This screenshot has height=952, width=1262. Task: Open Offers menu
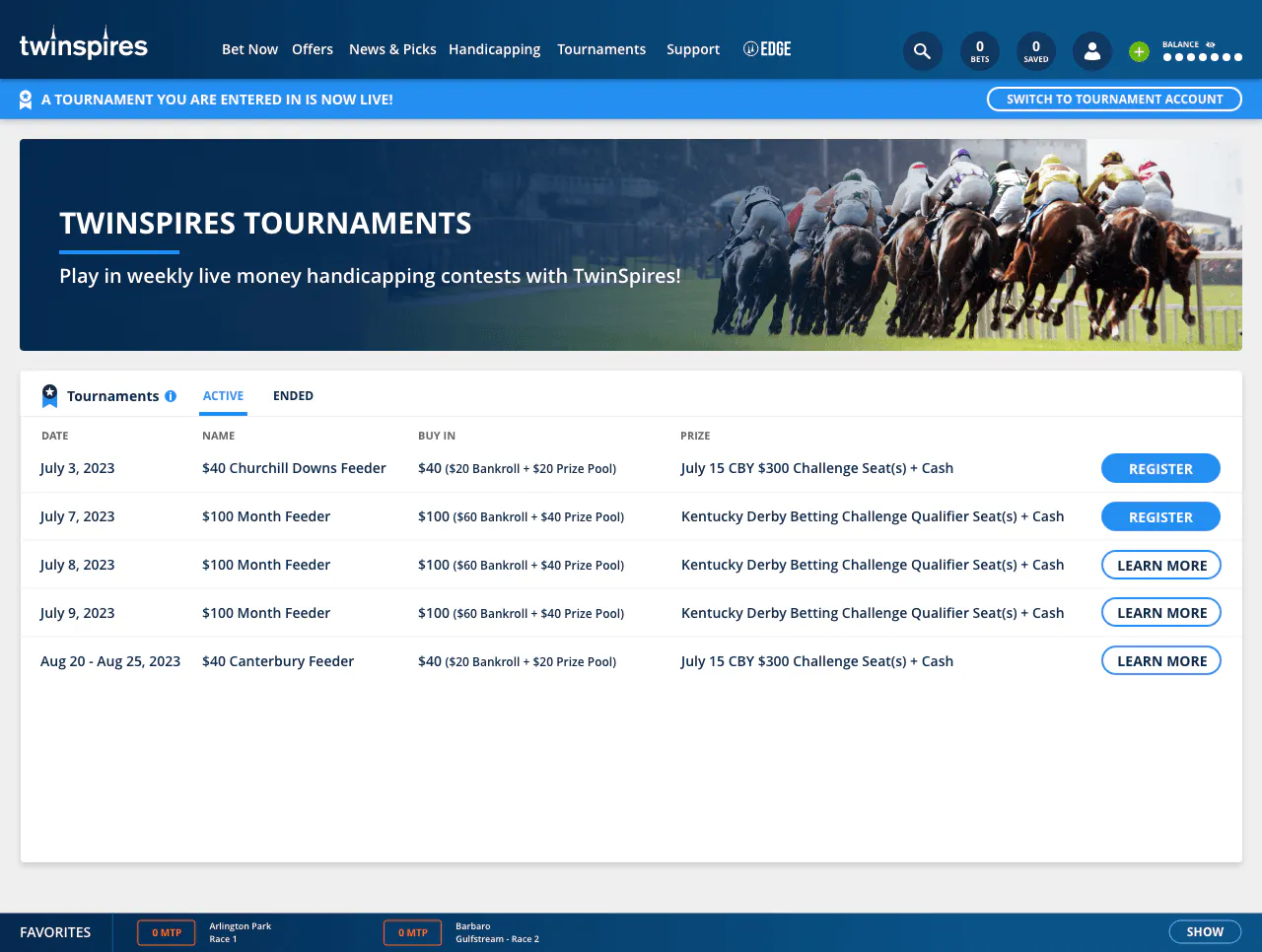[313, 49]
